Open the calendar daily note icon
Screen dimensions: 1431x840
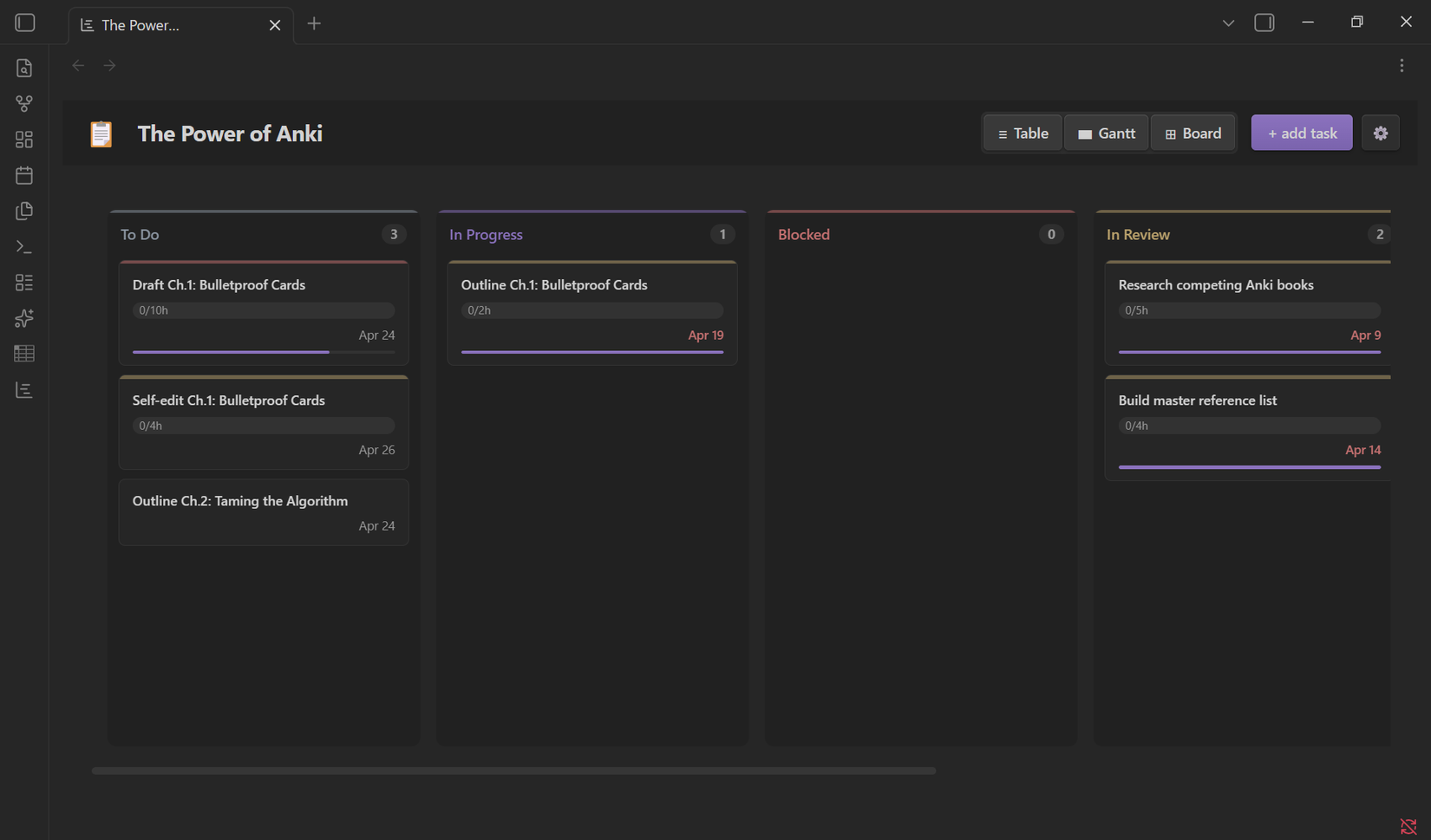(24, 175)
